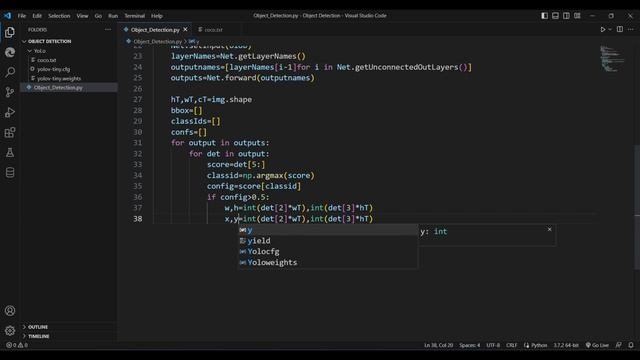This screenshot has height=360, width=640.
Task: Customize layout icon in title bar
Action: pos(577,16)
